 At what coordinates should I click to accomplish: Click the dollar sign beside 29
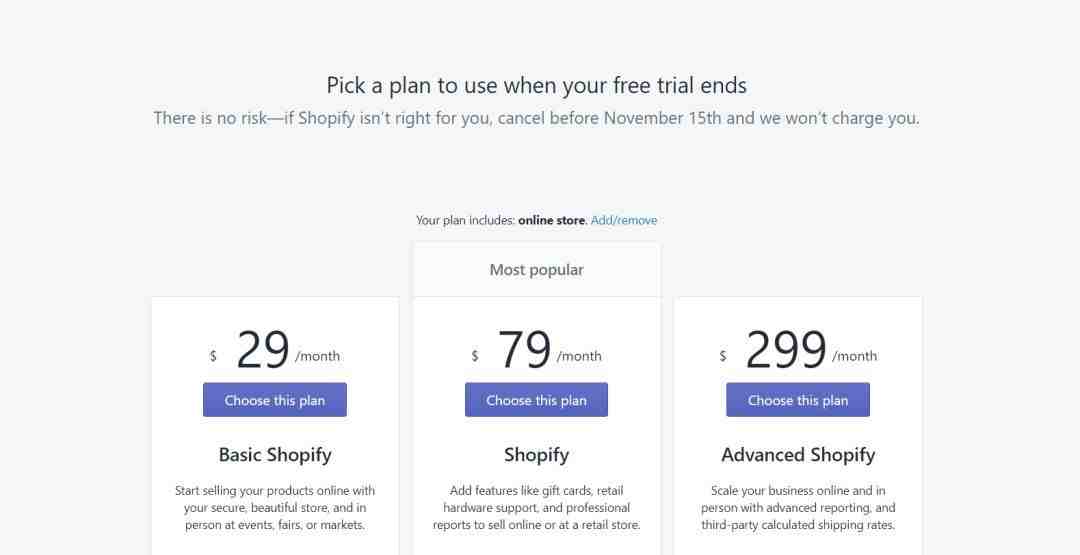tap(214, 356)
